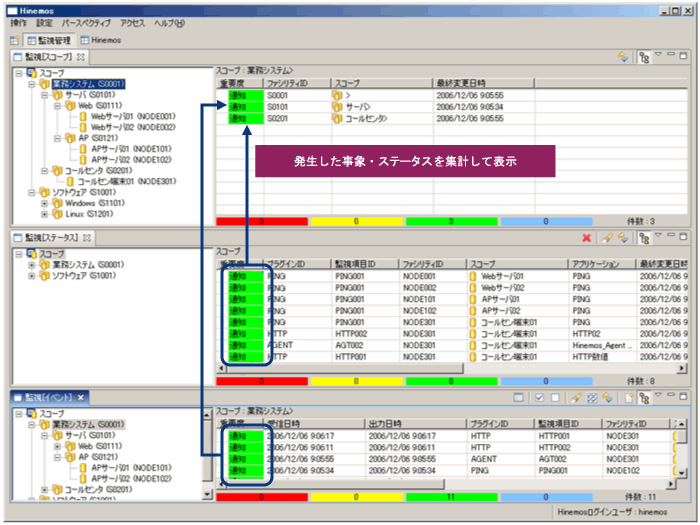
Task: Switch to the Hinemos perspective tab
Action: (x=101, y=40)
